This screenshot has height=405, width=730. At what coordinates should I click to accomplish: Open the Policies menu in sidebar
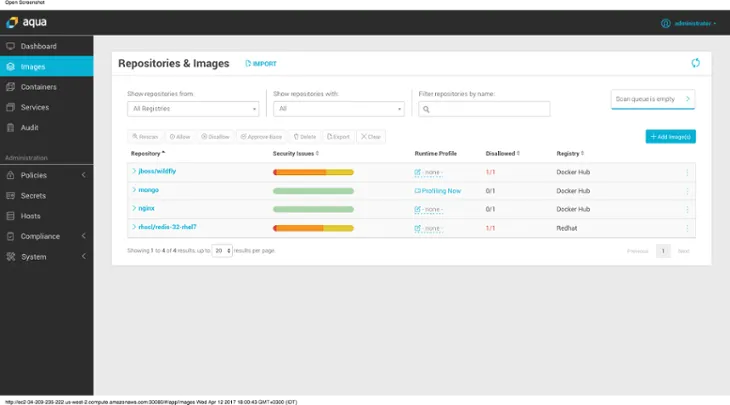point(34,175)
